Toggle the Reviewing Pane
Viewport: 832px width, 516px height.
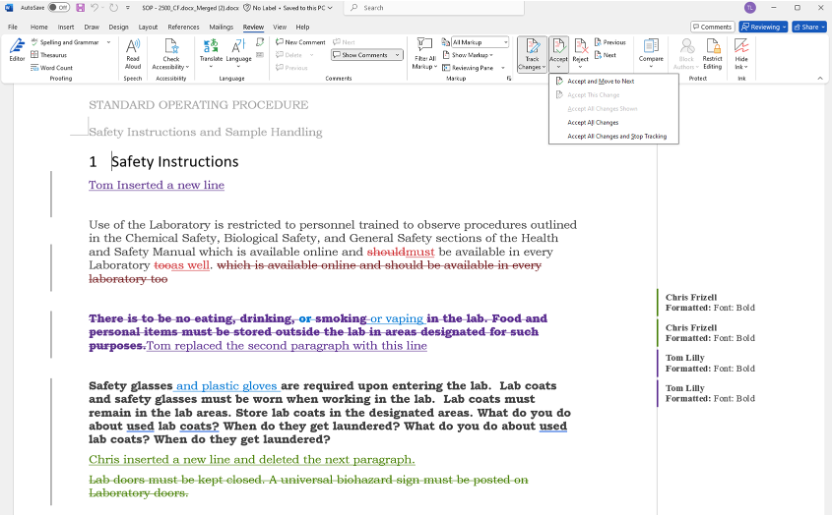pyautogui.click(x=468, y=67)
